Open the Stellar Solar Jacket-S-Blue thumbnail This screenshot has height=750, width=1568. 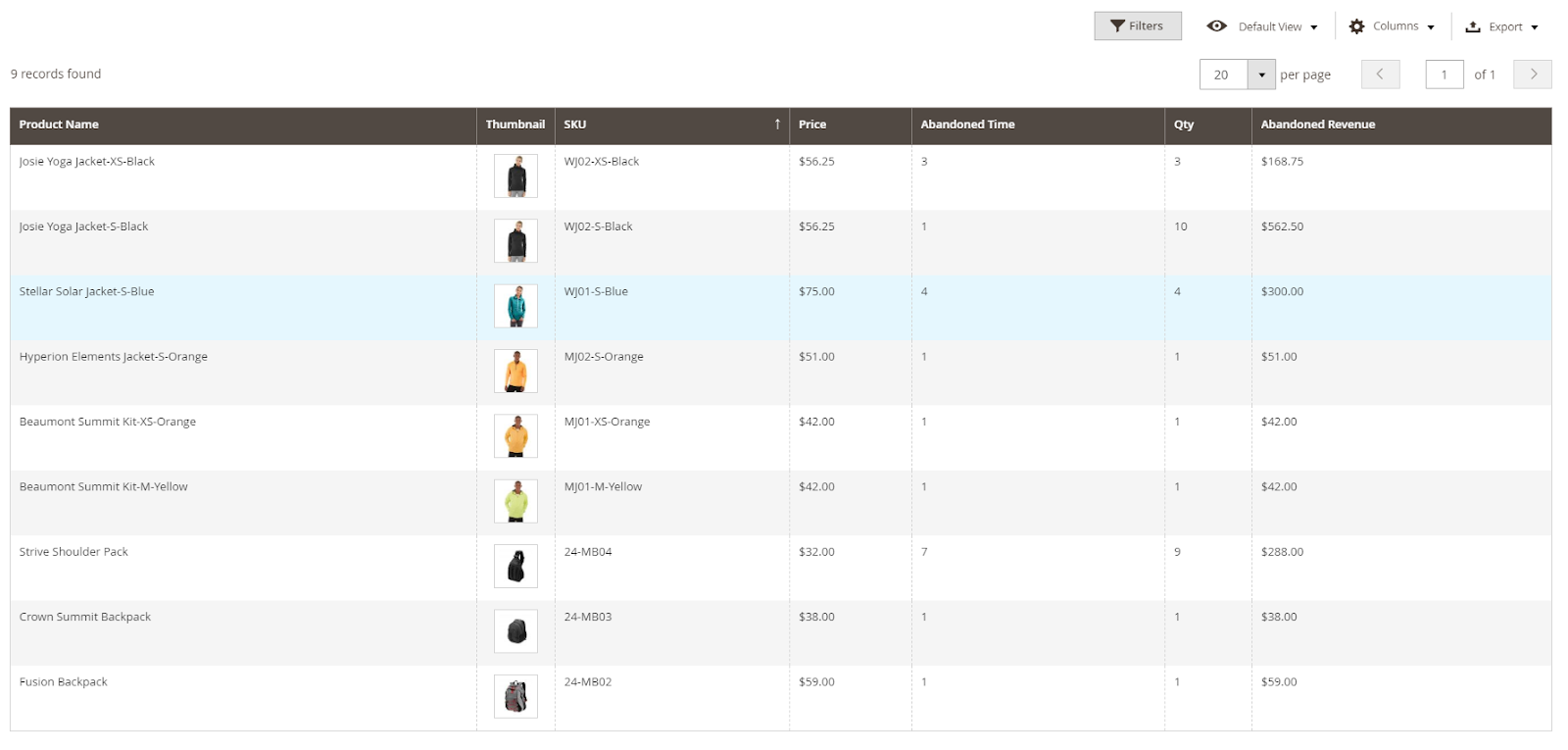tap(515, 307)
